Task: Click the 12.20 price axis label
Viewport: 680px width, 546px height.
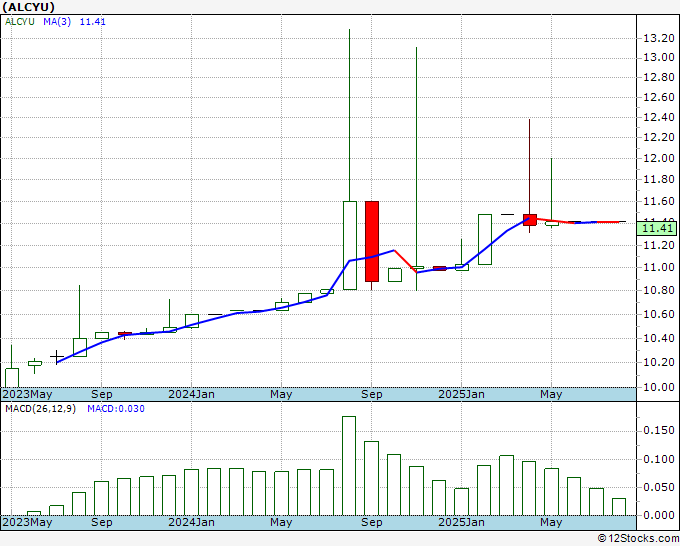Action: [x=658, y=137]
